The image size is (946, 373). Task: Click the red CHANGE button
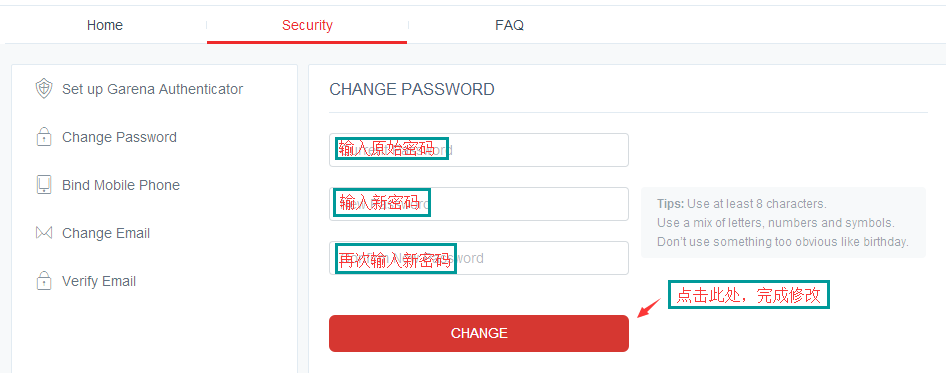click(479, 333)
